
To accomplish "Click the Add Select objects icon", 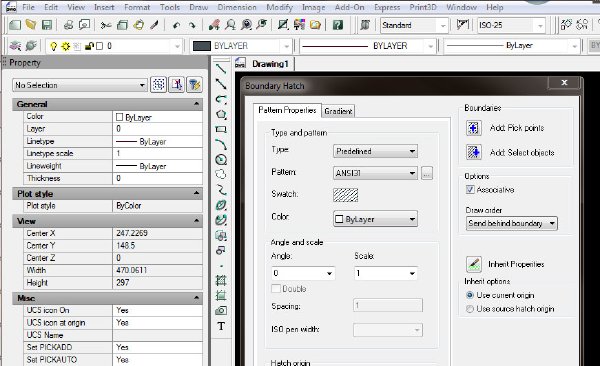I will tap(473, 152).
